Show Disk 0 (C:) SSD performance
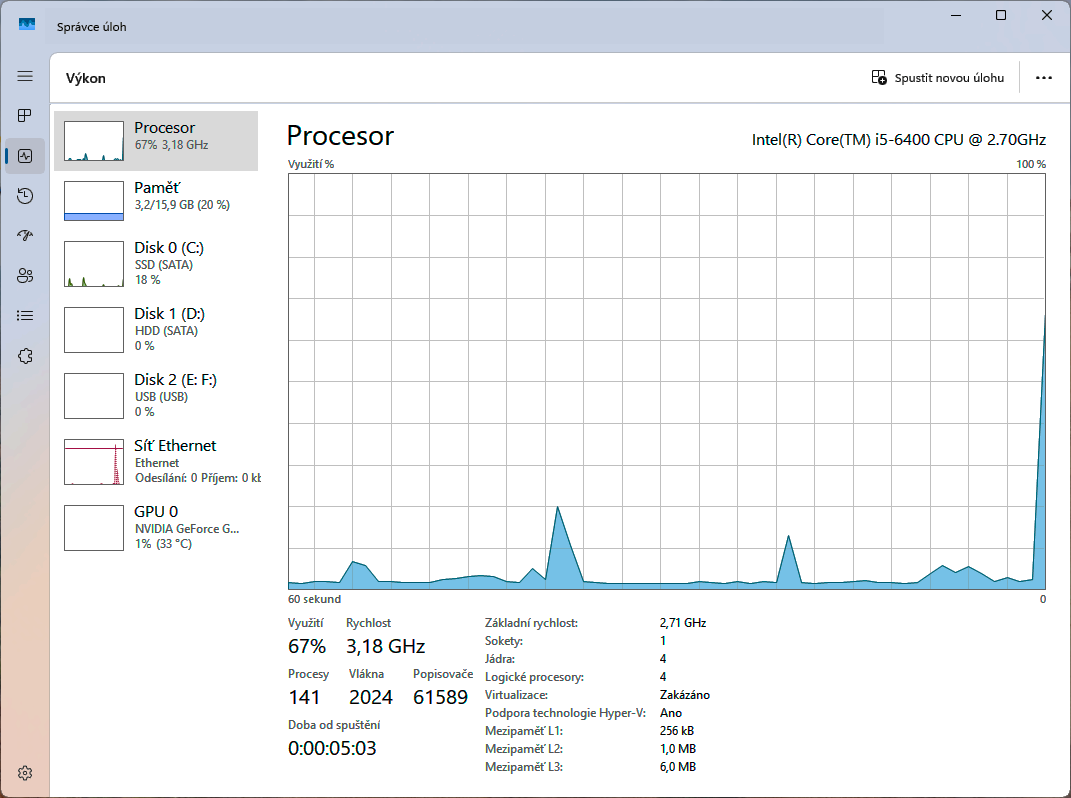Image resolution: width=1071 pixels, height=798 pixels. tap(156, 263)
